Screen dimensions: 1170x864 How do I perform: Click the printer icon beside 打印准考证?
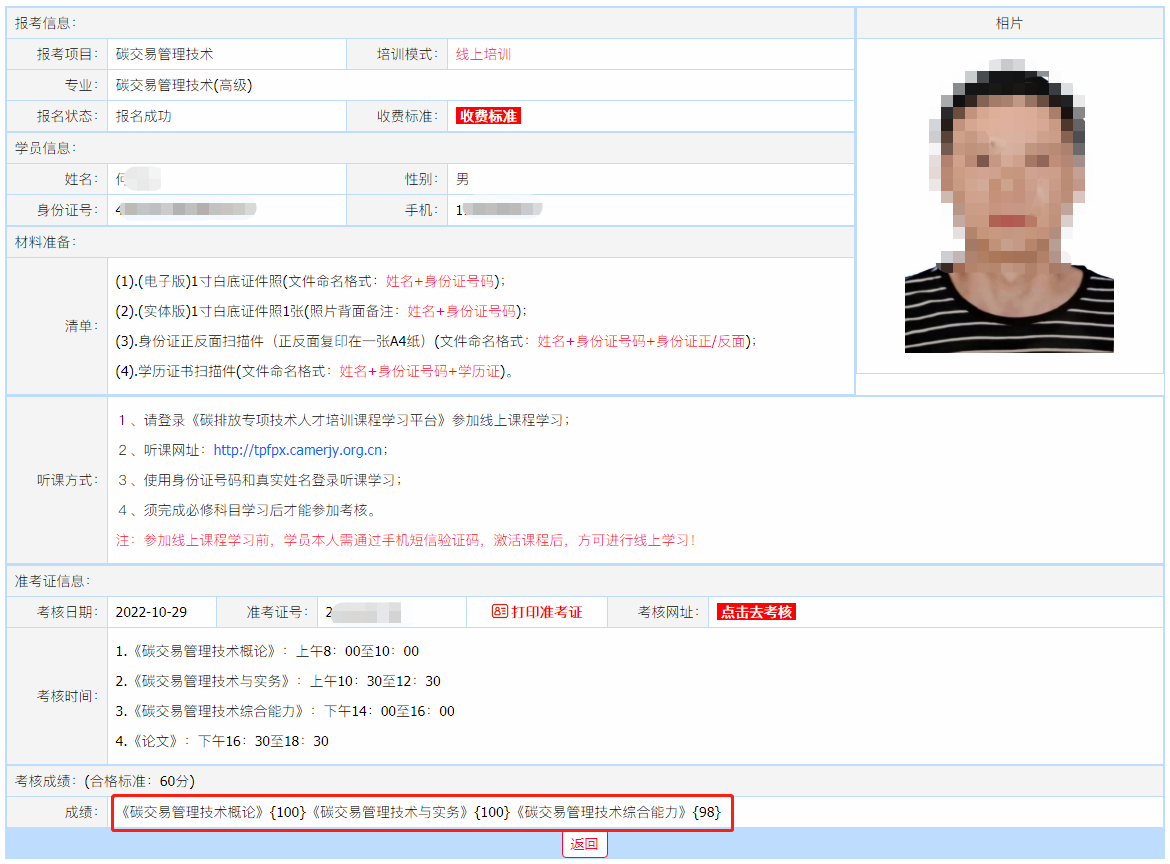click(500, 612)
